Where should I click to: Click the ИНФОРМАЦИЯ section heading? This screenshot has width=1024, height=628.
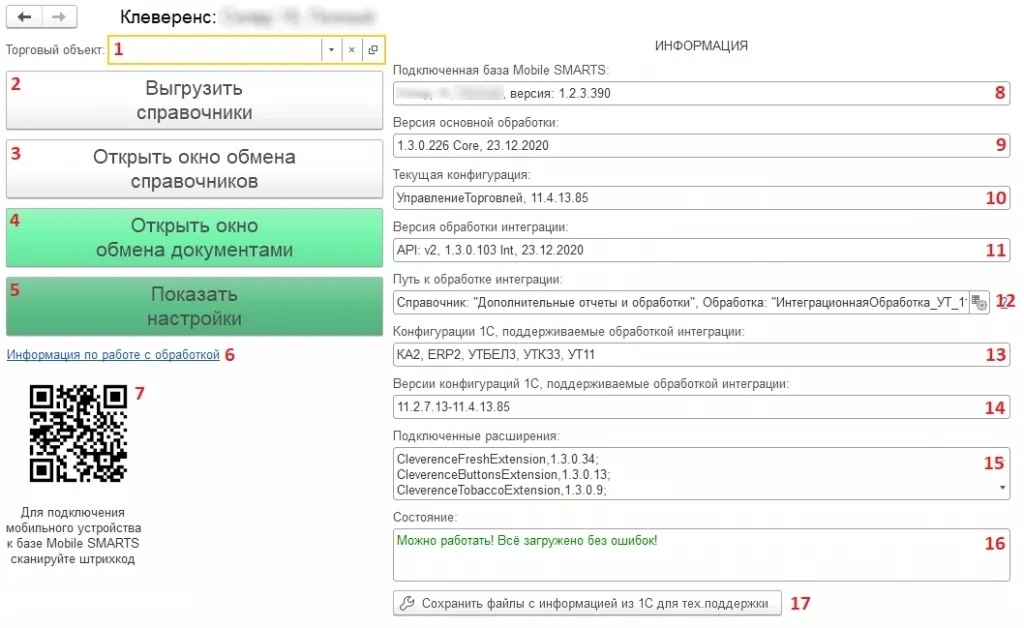click(x=701, y=46)
